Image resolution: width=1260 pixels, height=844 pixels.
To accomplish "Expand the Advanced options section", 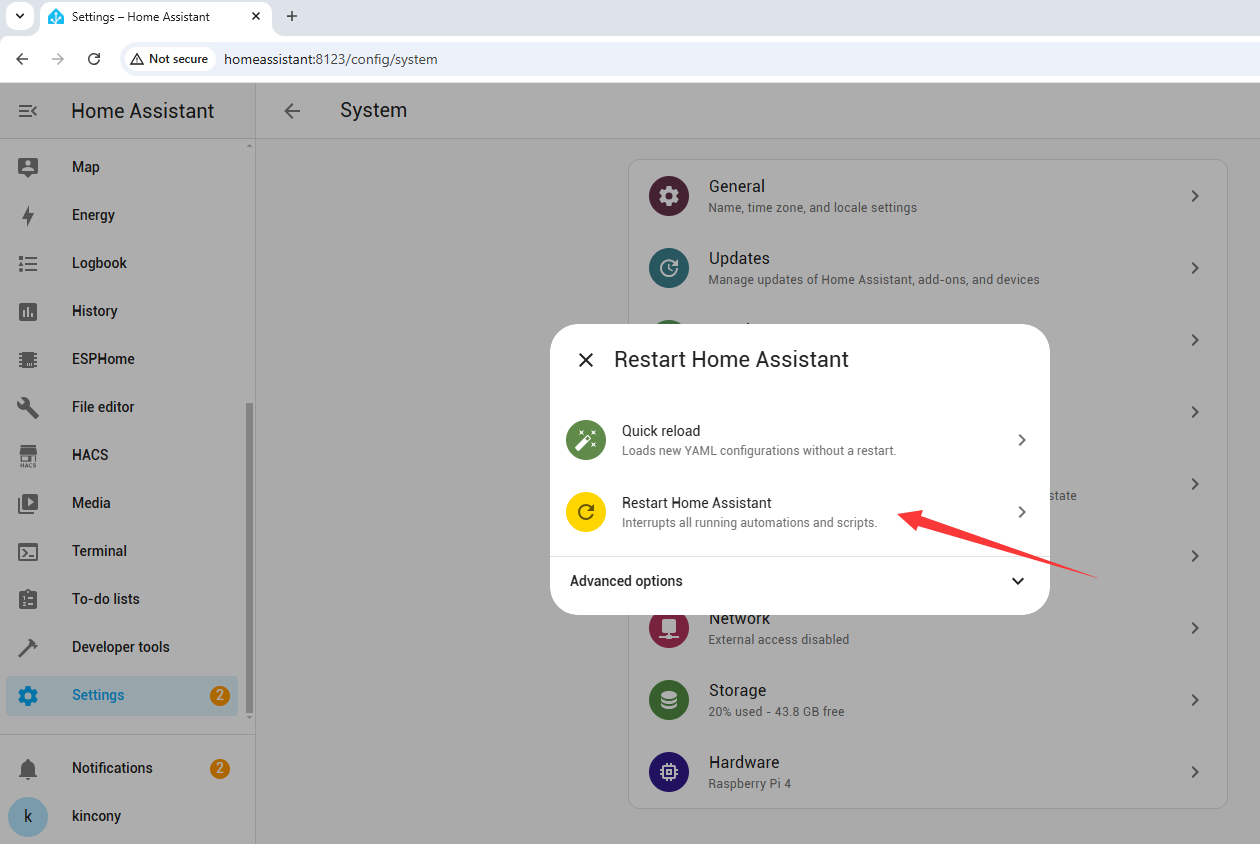I will pos(1017,581).
